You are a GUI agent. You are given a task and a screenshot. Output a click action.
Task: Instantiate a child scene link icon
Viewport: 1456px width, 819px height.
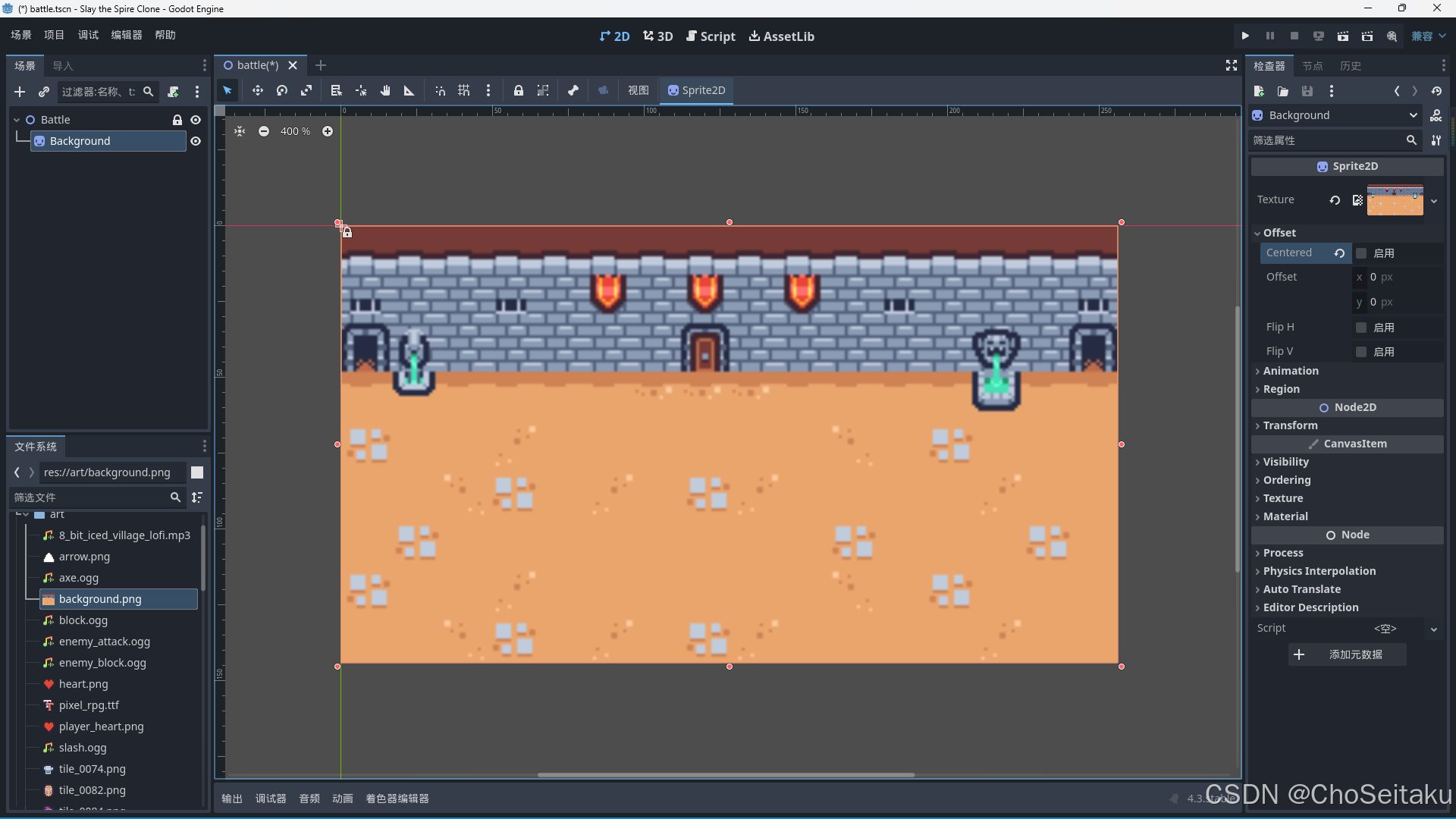tap(44, 92)
